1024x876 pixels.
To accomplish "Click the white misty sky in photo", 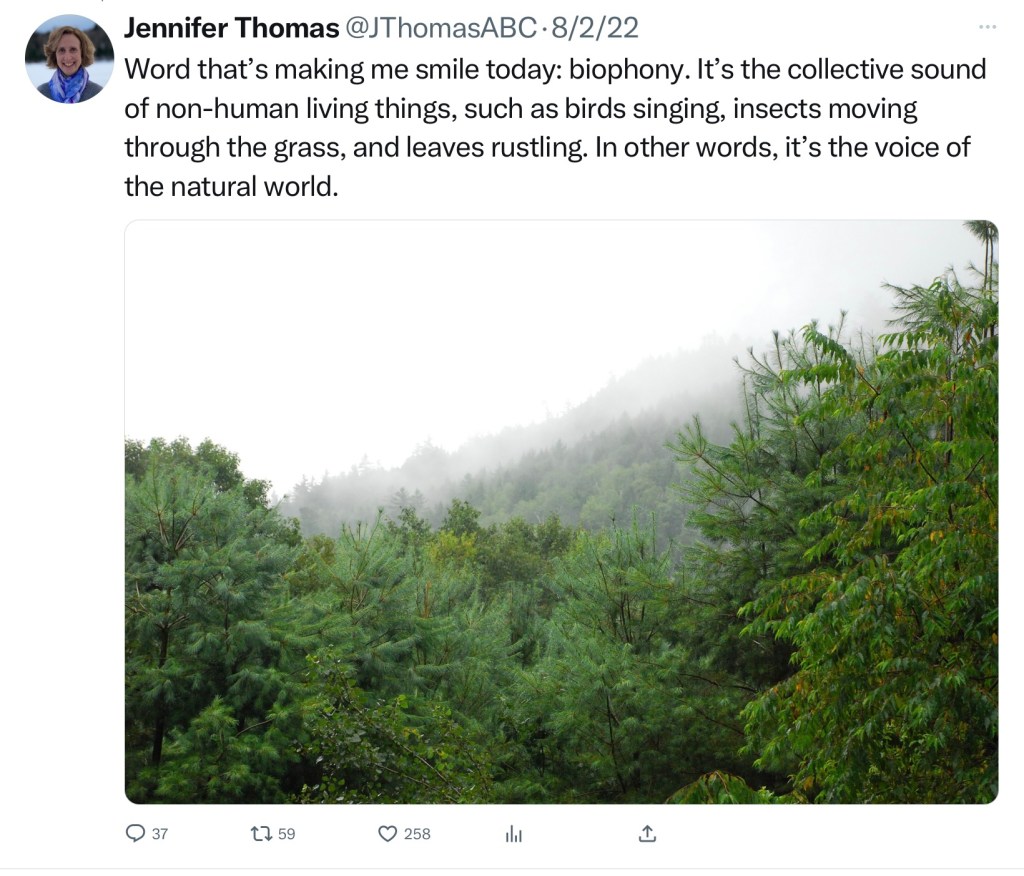I will 400,320.
